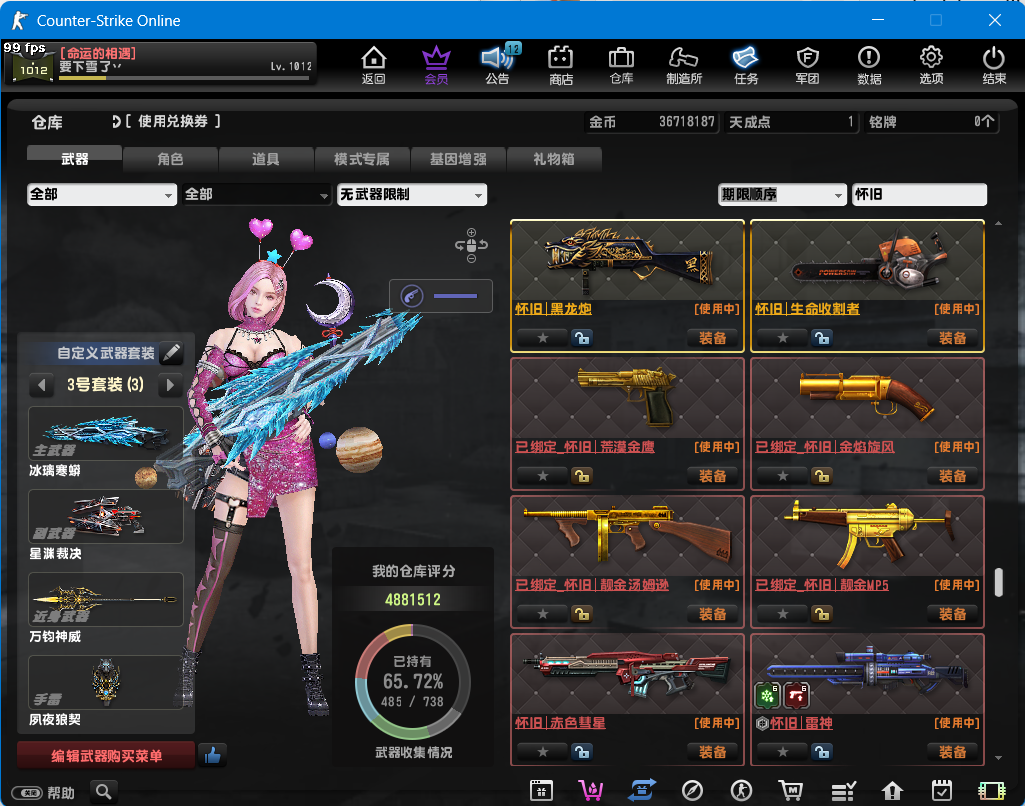Image resolution: width=1025 pixels, height=806 pixels.
Task: Select the 万钧神威 melee weapon slot
Action: [106, 599]
